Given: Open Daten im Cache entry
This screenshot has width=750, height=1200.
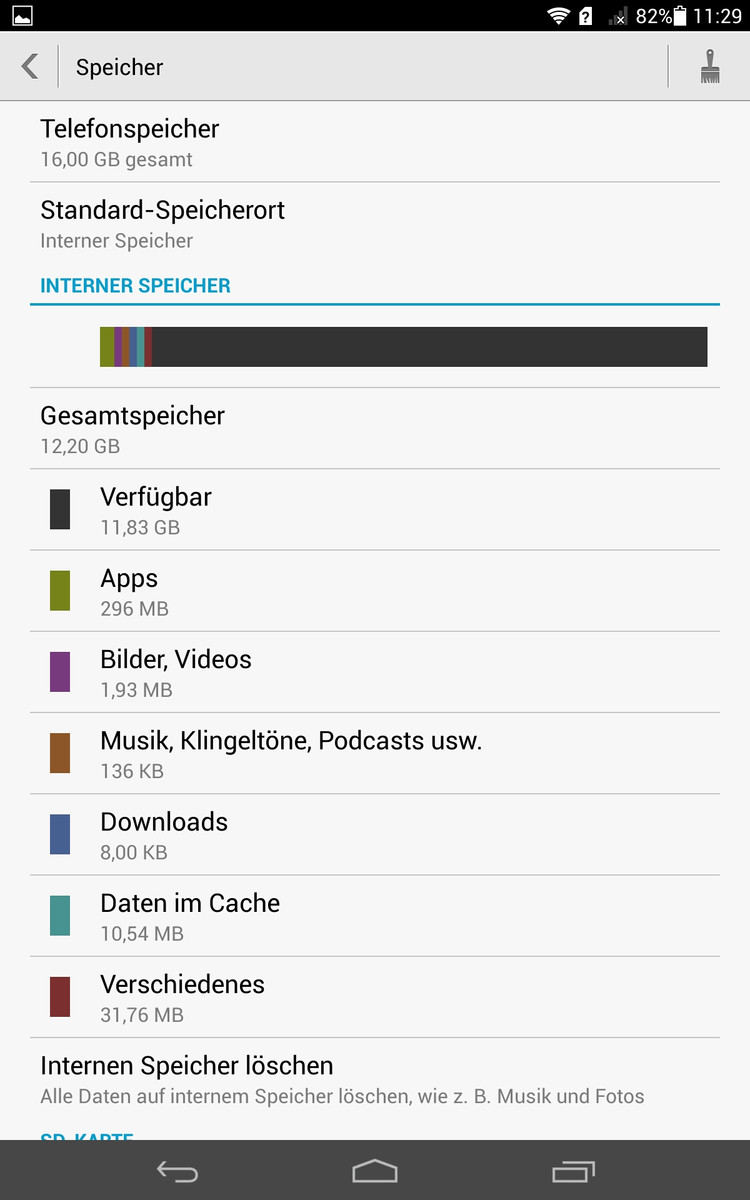Looking at the screenshot, I should (375, 916).
